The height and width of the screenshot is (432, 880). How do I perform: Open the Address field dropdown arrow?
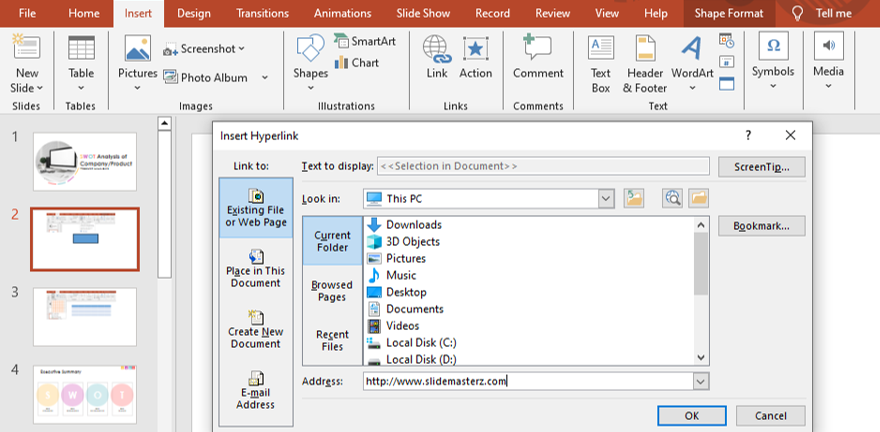tap(700, 381)
